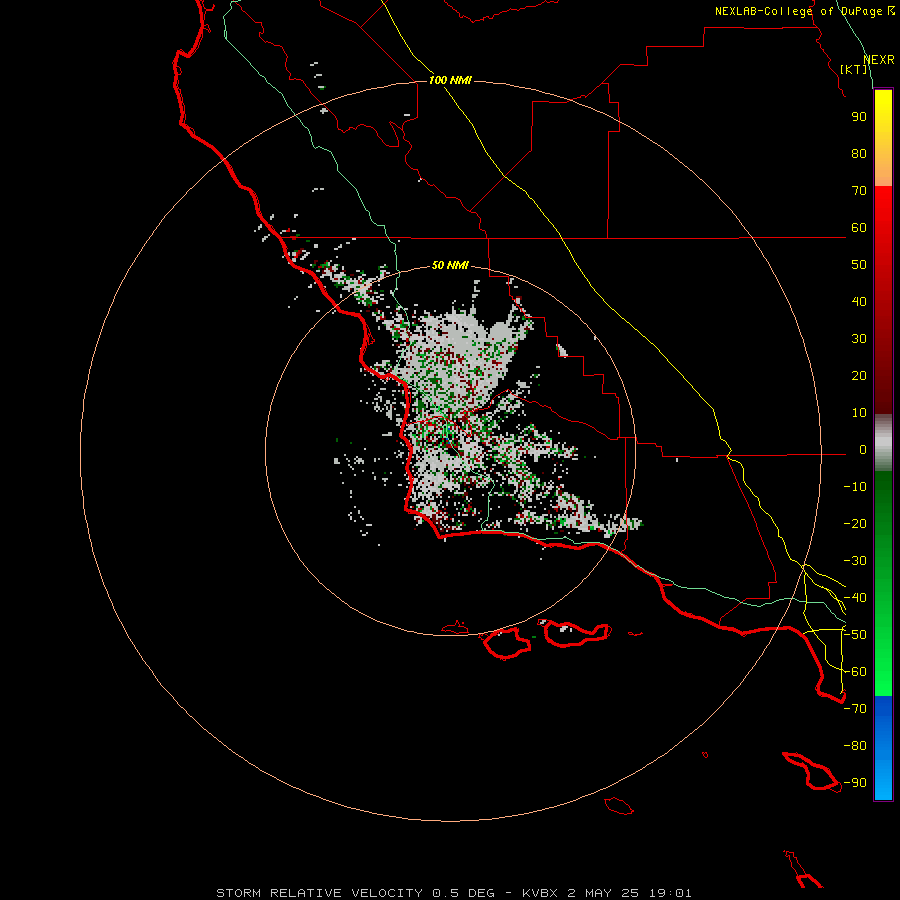Screen dimensions: 900x900
Task: Click the -20 value on the velocity scale
Action: 855,523
